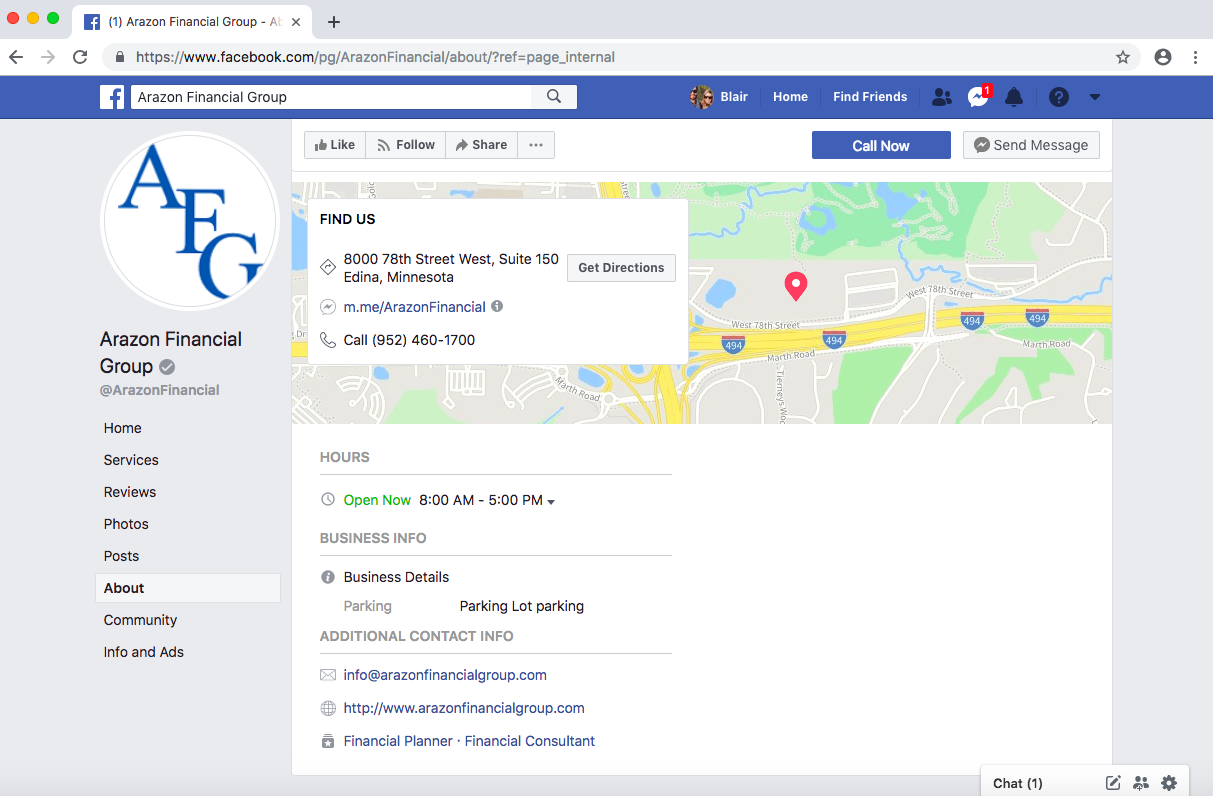Open the more options ellipsis menu
Viewport: 1213px width, 796px height.
(x=536, y=145)
